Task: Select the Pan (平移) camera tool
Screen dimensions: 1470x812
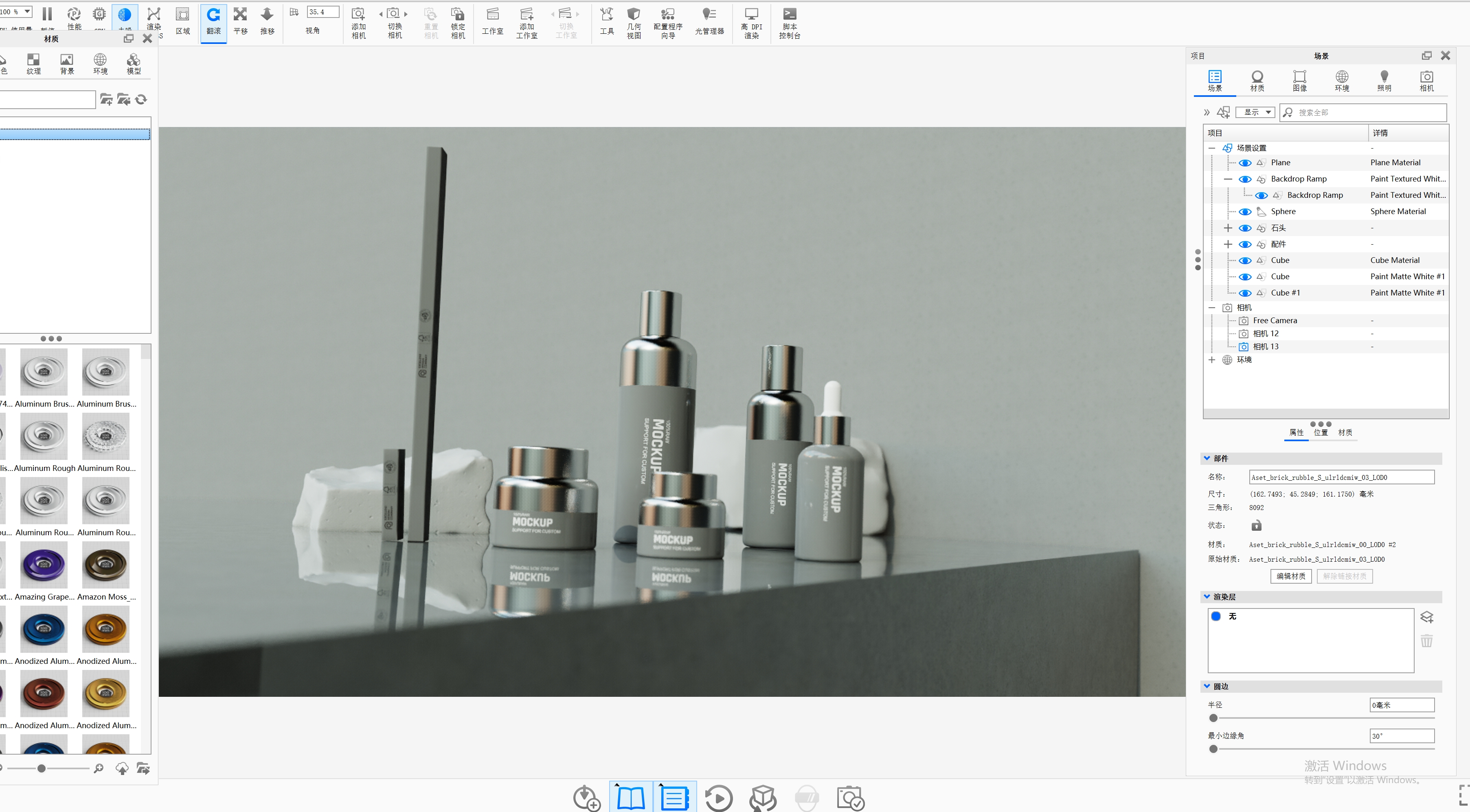Action: (x=240, y=22)
